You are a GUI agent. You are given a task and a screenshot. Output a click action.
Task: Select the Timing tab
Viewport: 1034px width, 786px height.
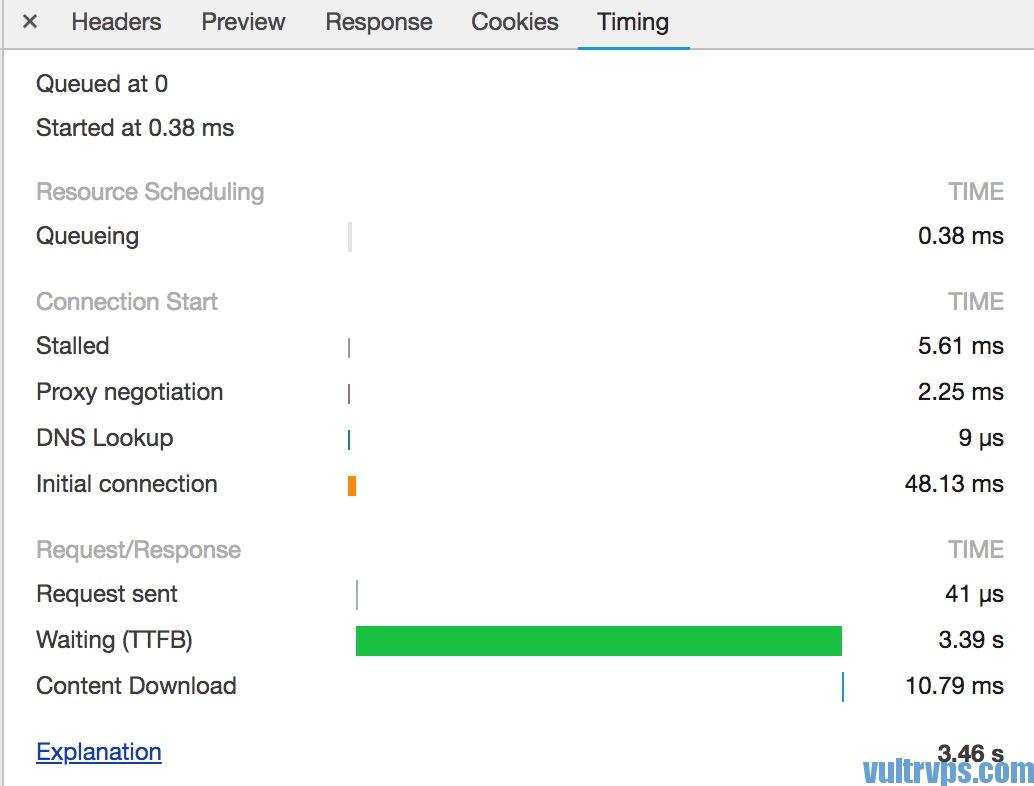click(633, 22)
